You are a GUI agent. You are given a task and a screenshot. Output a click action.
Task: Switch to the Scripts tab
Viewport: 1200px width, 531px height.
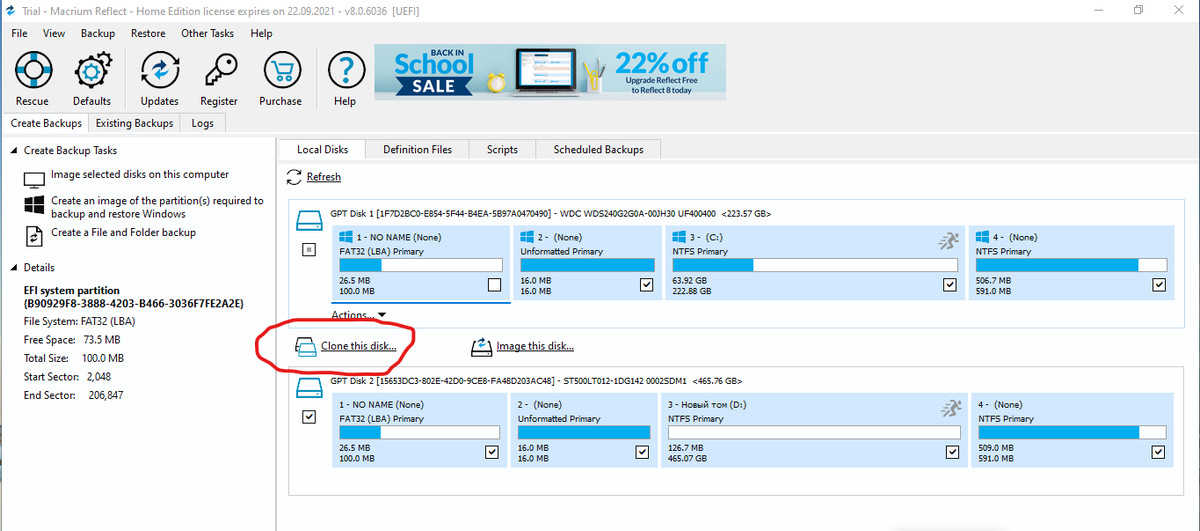coord(502,149)
